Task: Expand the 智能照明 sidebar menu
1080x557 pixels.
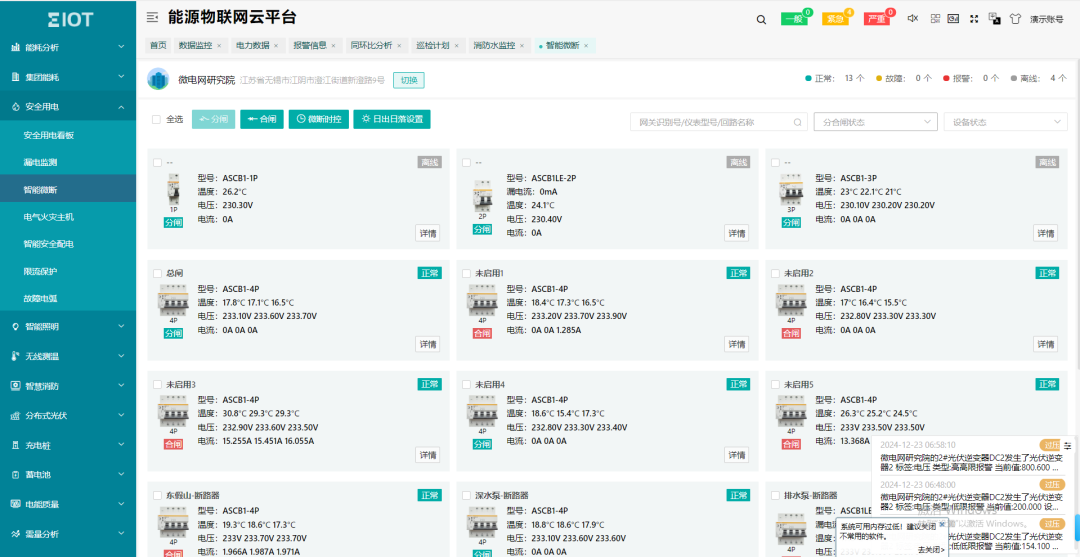Action: (x=68, y=326)
